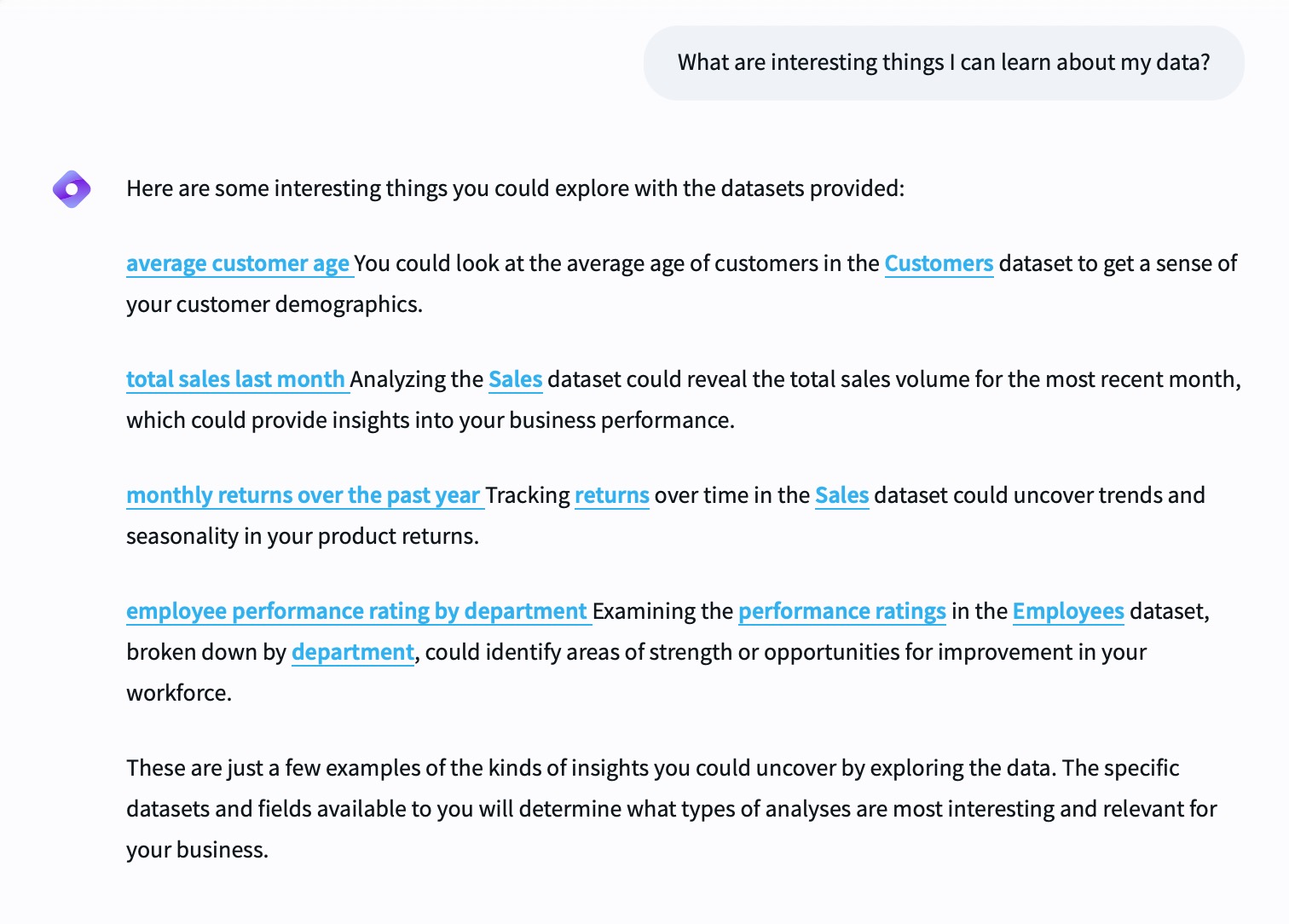
Task: Click the performance ratings link
Action: click(842, 611)
